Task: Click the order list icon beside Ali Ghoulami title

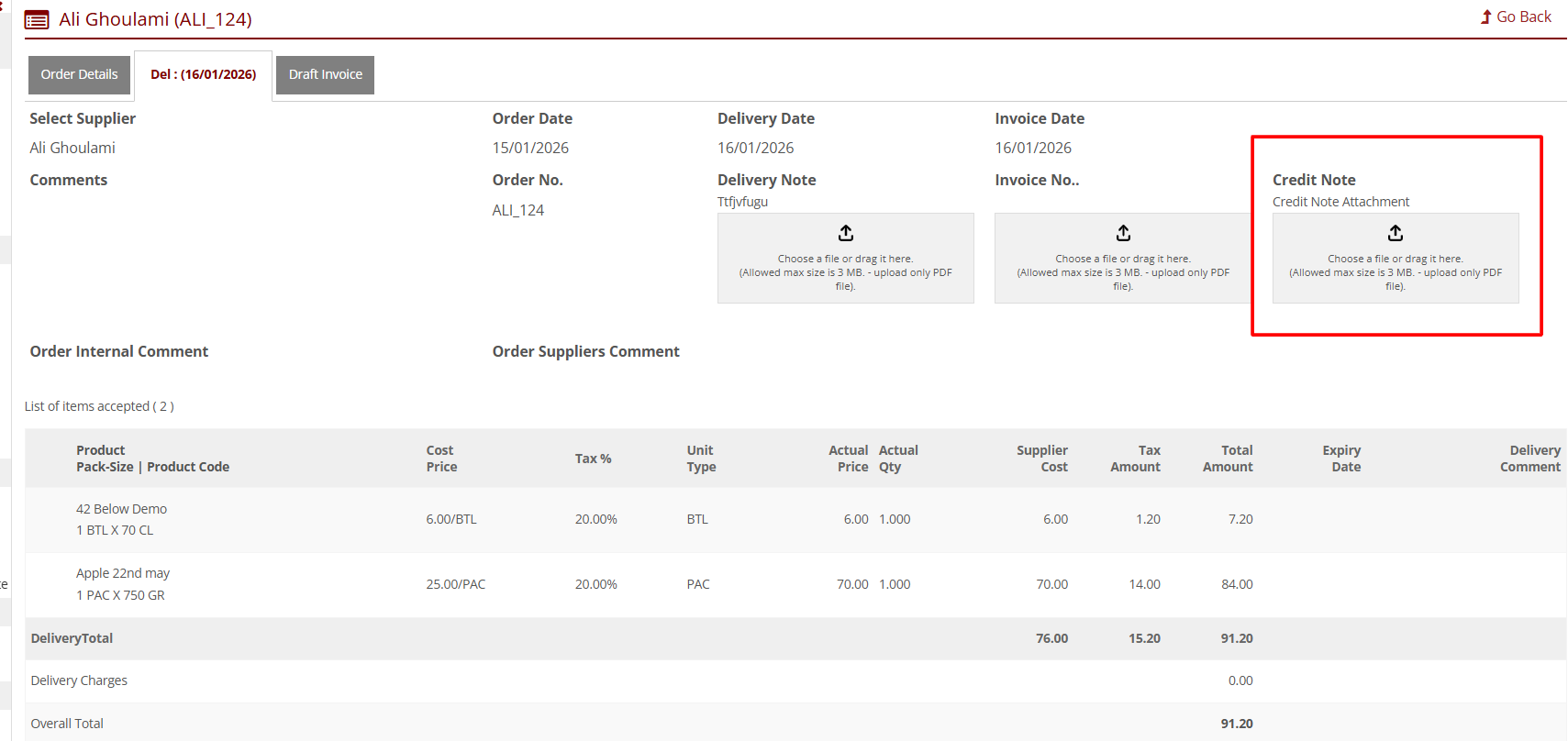Action: [37, 20]
